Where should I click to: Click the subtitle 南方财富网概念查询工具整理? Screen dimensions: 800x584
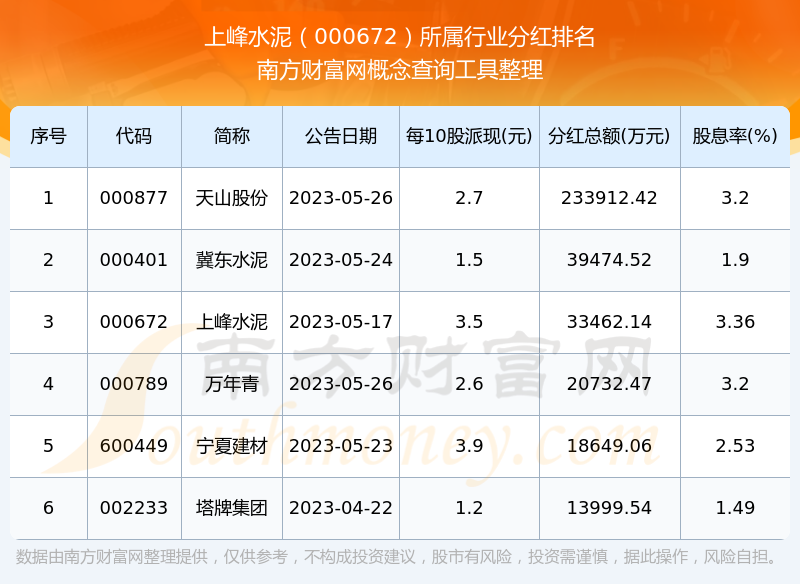pyautogui.click(x=400, y=70)
